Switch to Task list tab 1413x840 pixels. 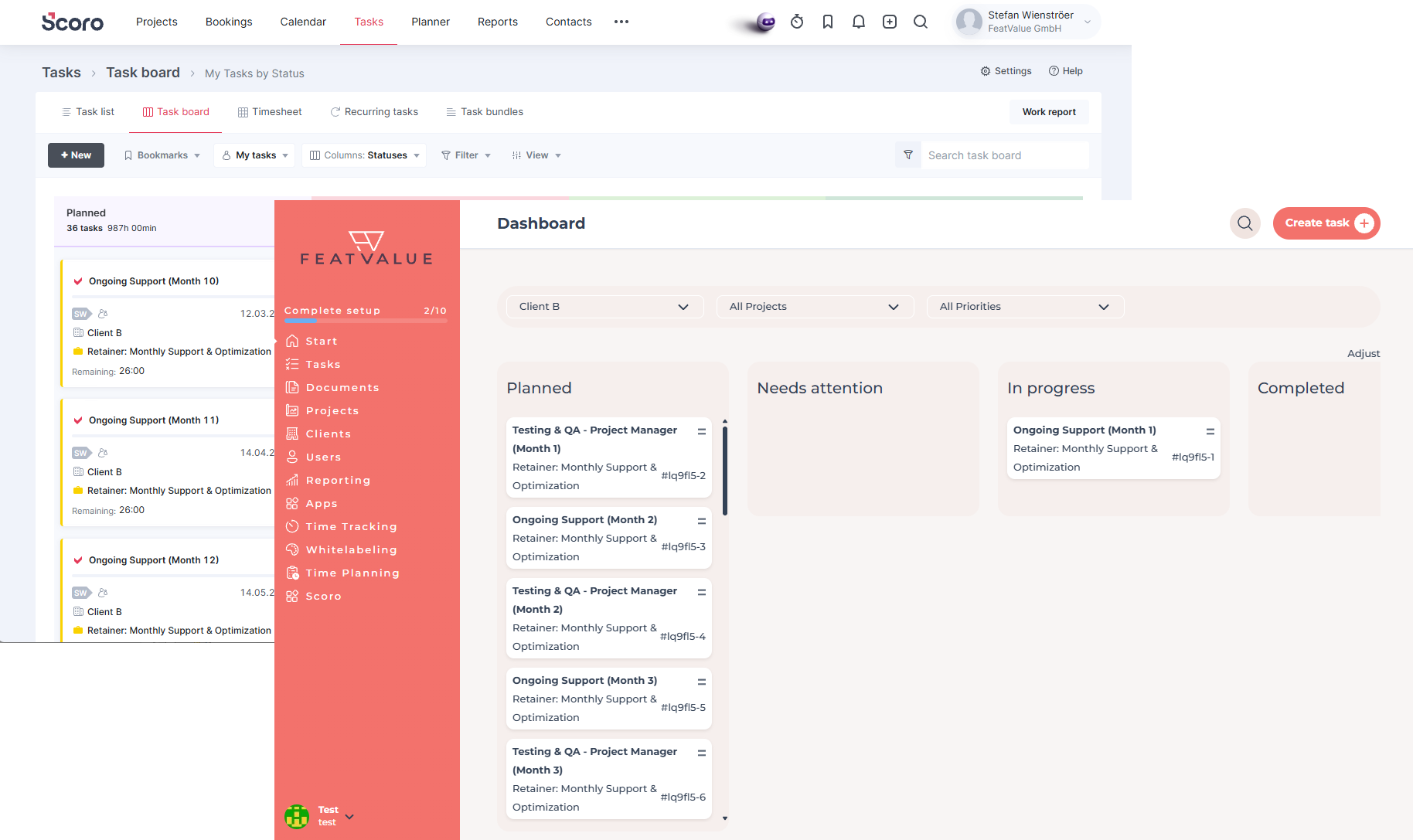pyautogui.click(x=88, y=112)
